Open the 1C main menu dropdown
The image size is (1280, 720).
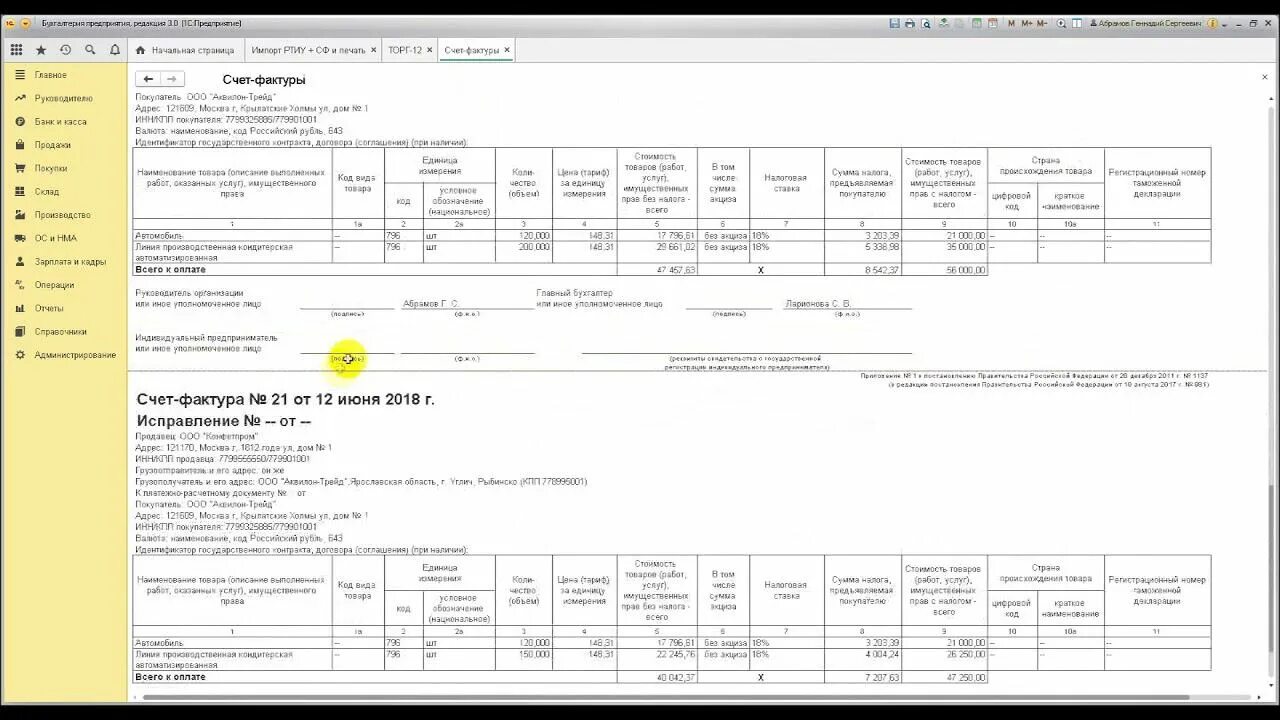pos(26,23)
